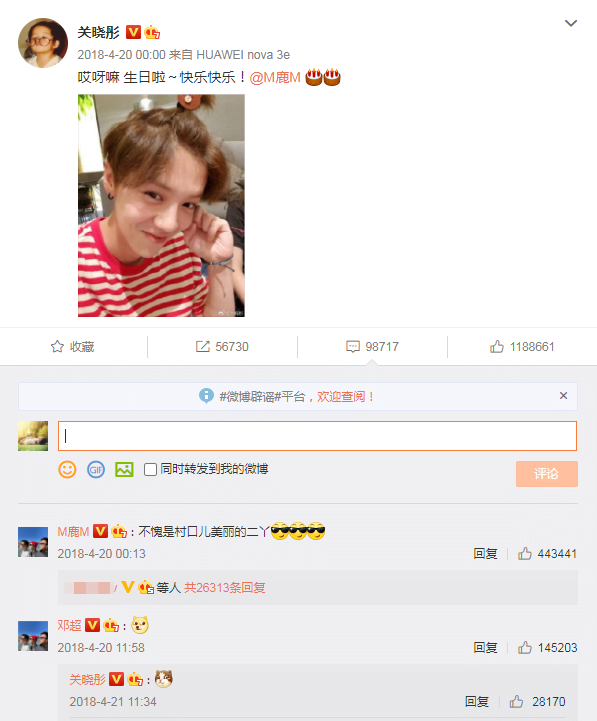Click the 欢迎查阅 link in the banner
Image resolution: width=597 pixels, height=721 pixels.
(x=345, y=396)
